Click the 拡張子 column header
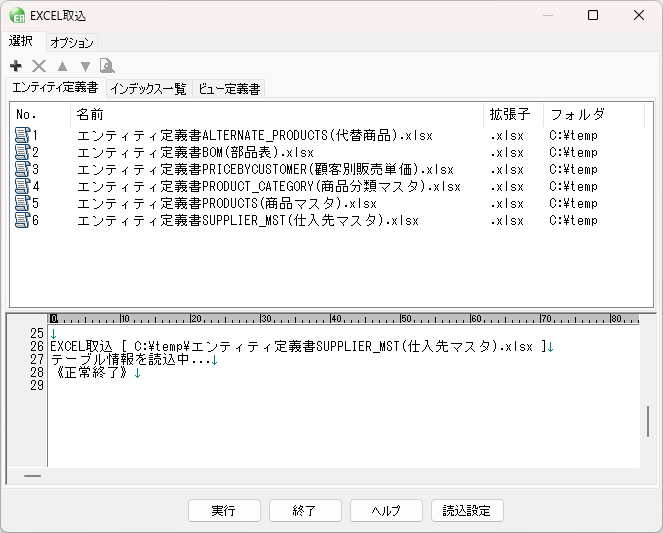 point(513,115)
